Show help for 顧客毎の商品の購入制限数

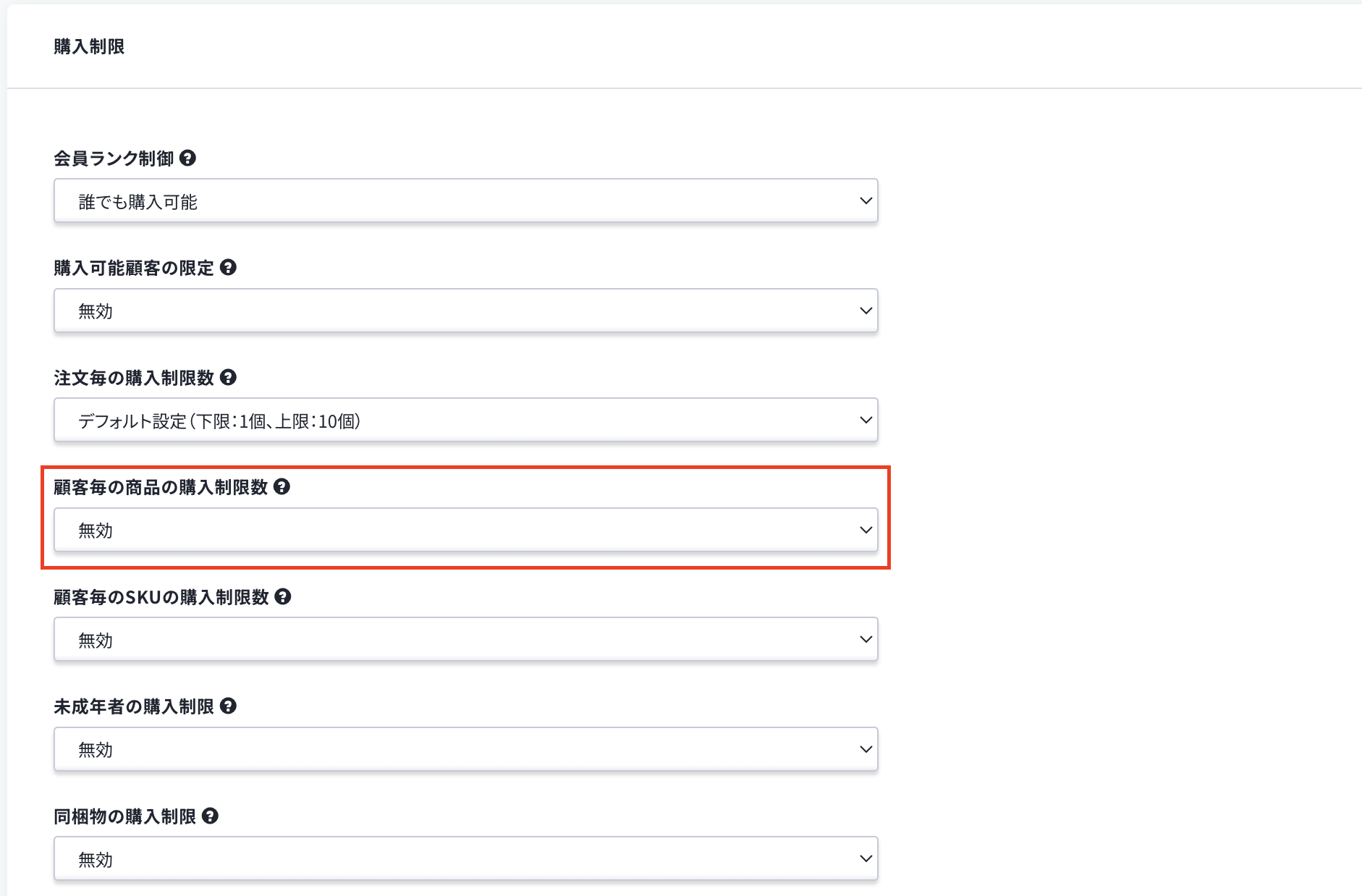tap(282, 486)
